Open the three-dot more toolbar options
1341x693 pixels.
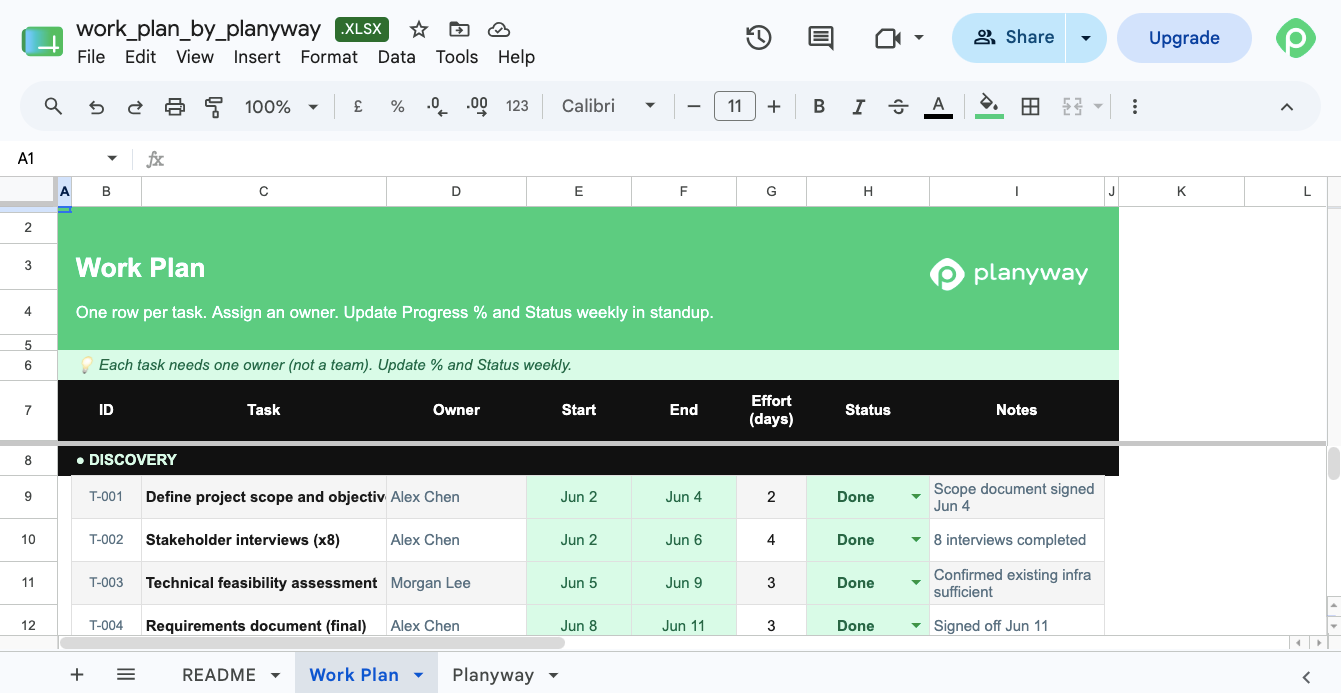[x=1134, y=106]
